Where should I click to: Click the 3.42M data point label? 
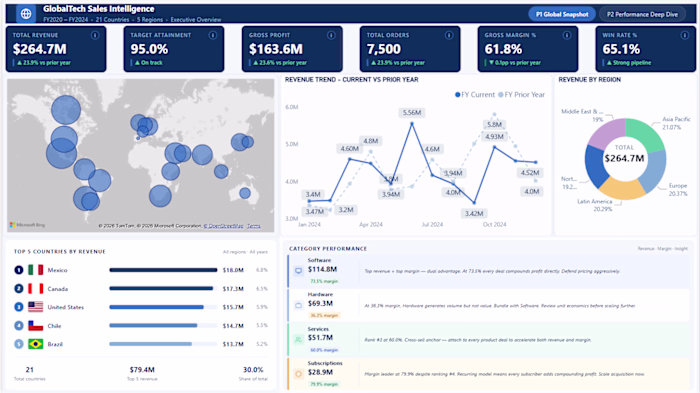[474, 213]
